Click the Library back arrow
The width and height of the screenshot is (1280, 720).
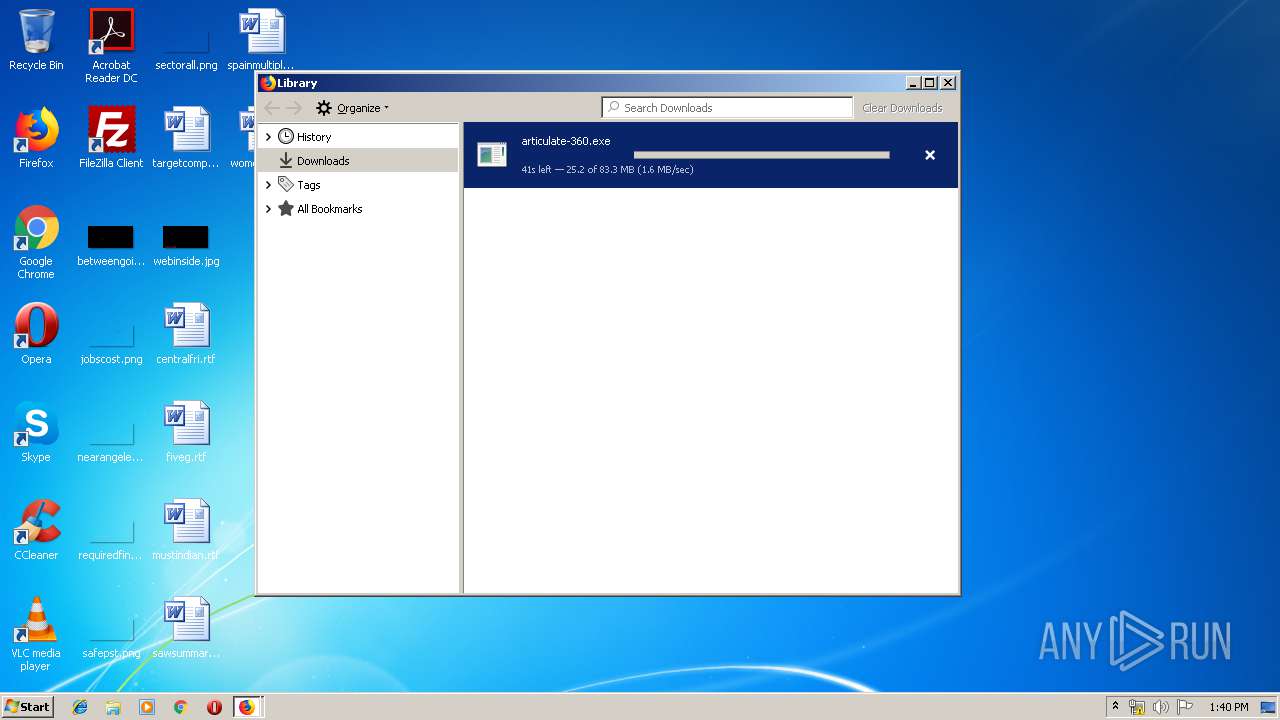(272, 108)
